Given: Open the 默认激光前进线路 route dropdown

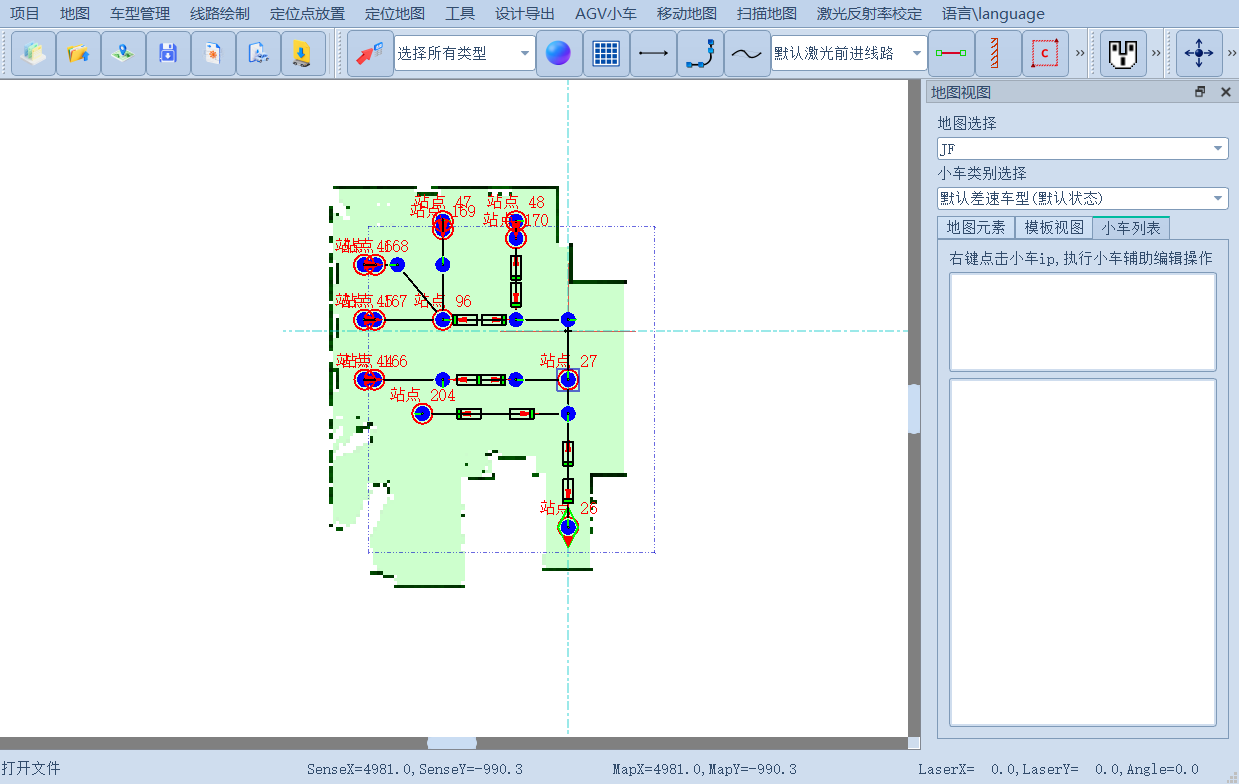Looking at the screenshot, I should pyautogui.click(x=849, y=54).
